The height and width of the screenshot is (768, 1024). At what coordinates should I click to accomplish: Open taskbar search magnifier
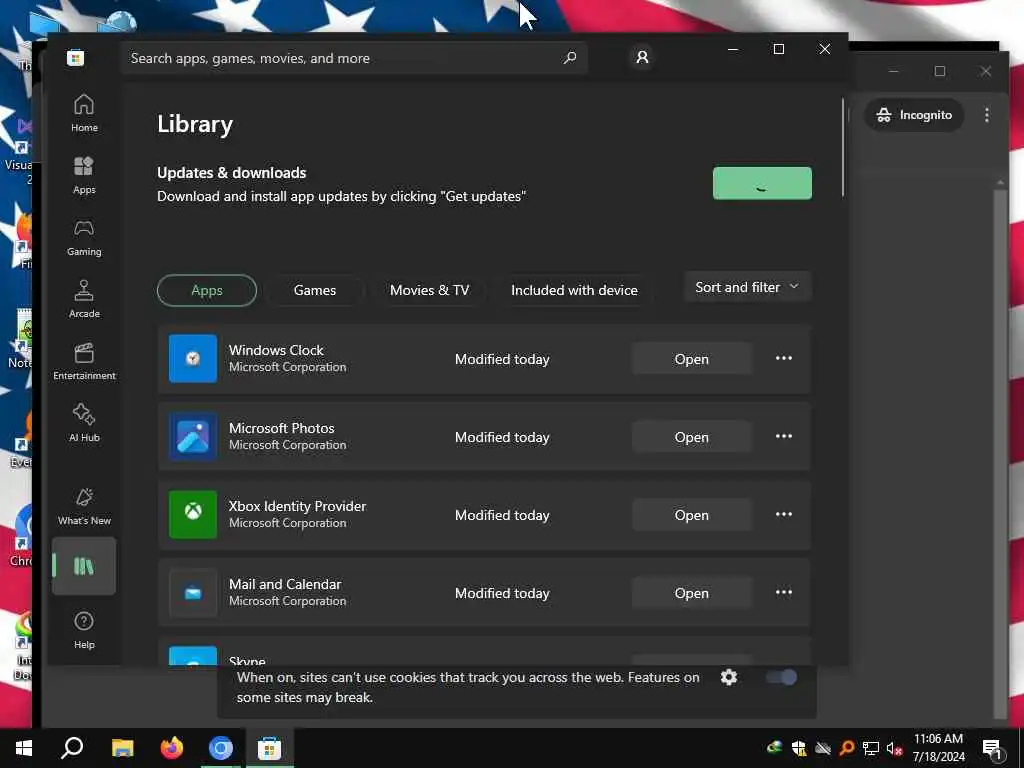coord(72,748)
